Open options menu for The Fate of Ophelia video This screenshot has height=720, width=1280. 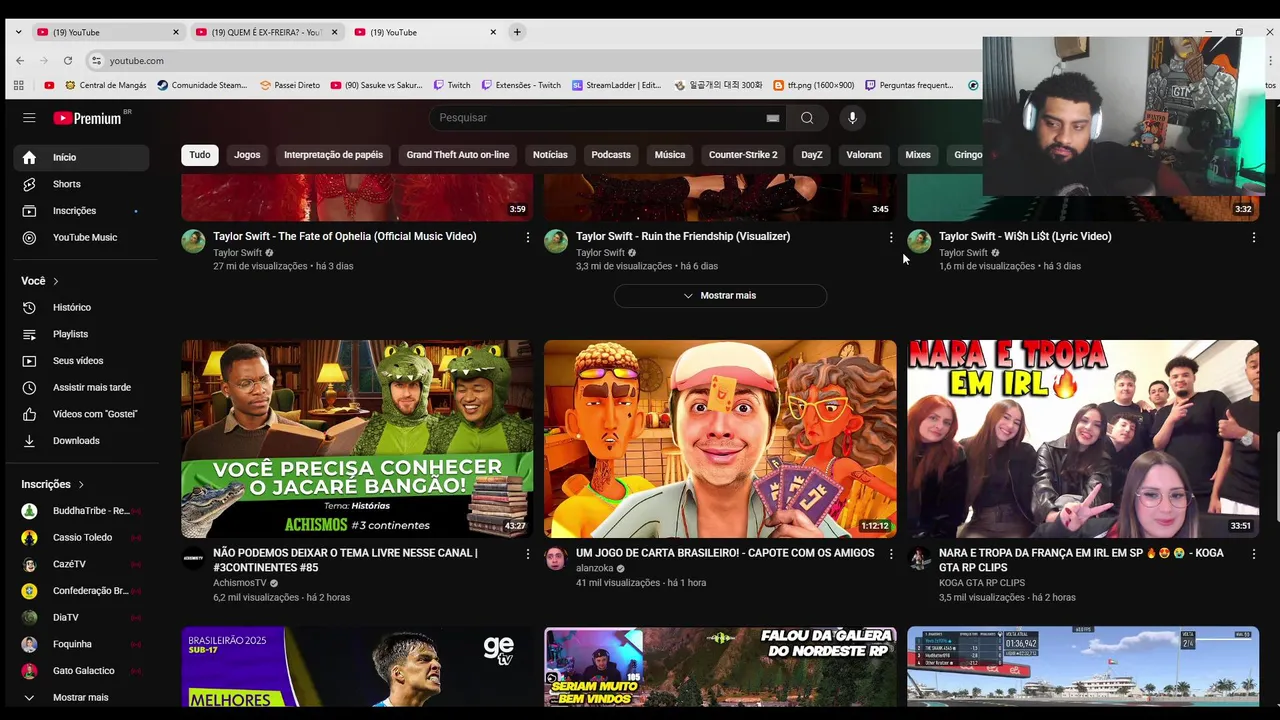pos(528,237)
